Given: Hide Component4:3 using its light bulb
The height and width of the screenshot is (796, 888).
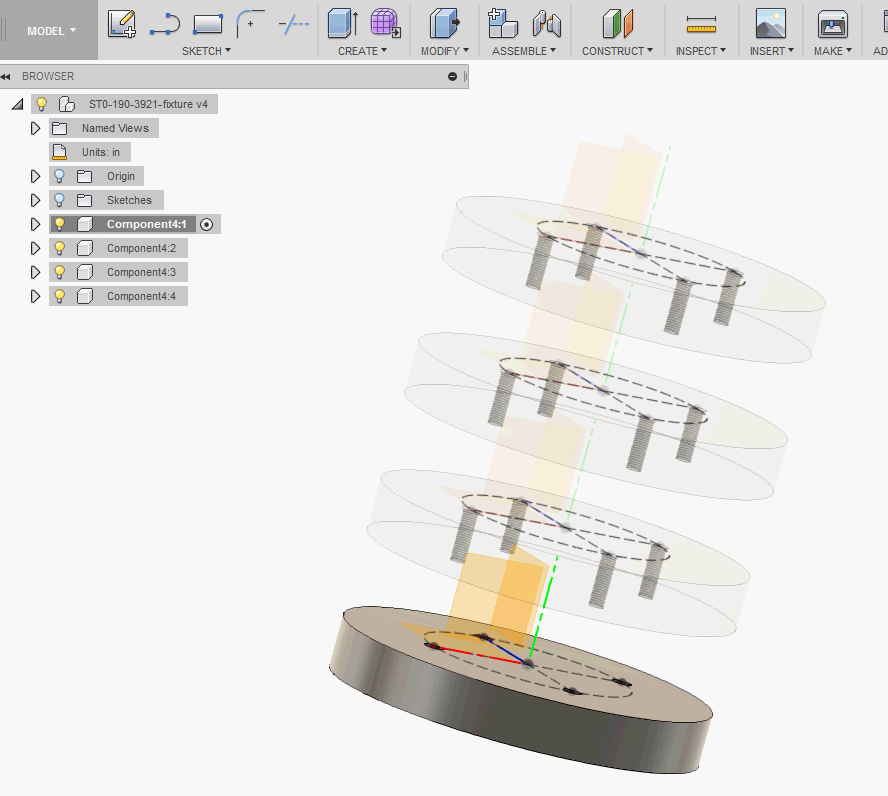Looking at the screenshot, I should 59,272.
